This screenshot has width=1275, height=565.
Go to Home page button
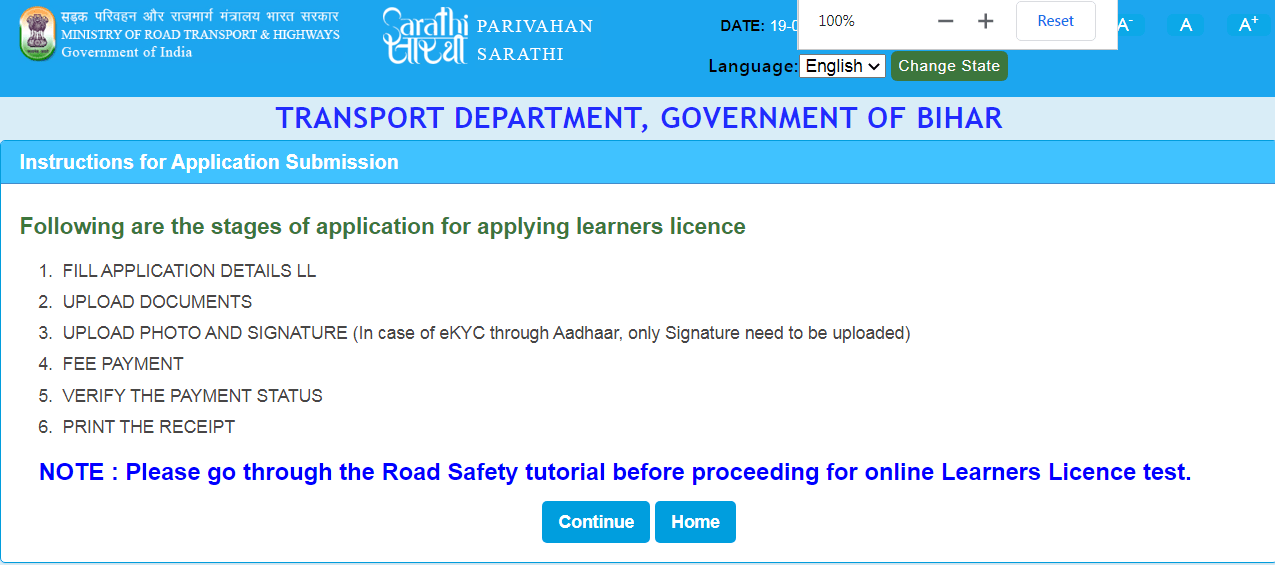click(695, 522)
